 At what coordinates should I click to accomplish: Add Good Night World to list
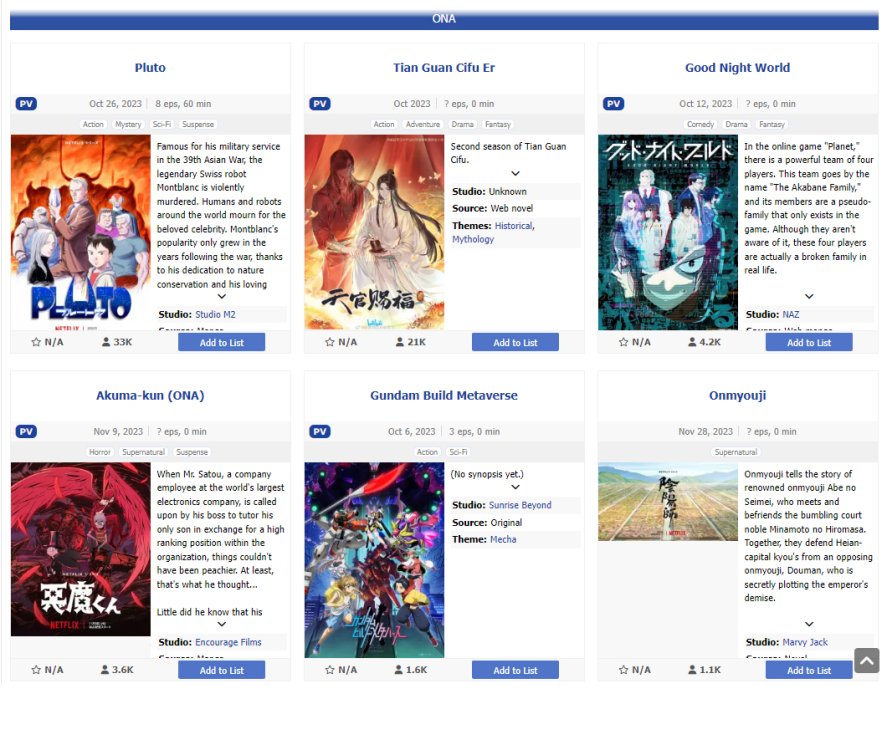[x=809, y=342]
